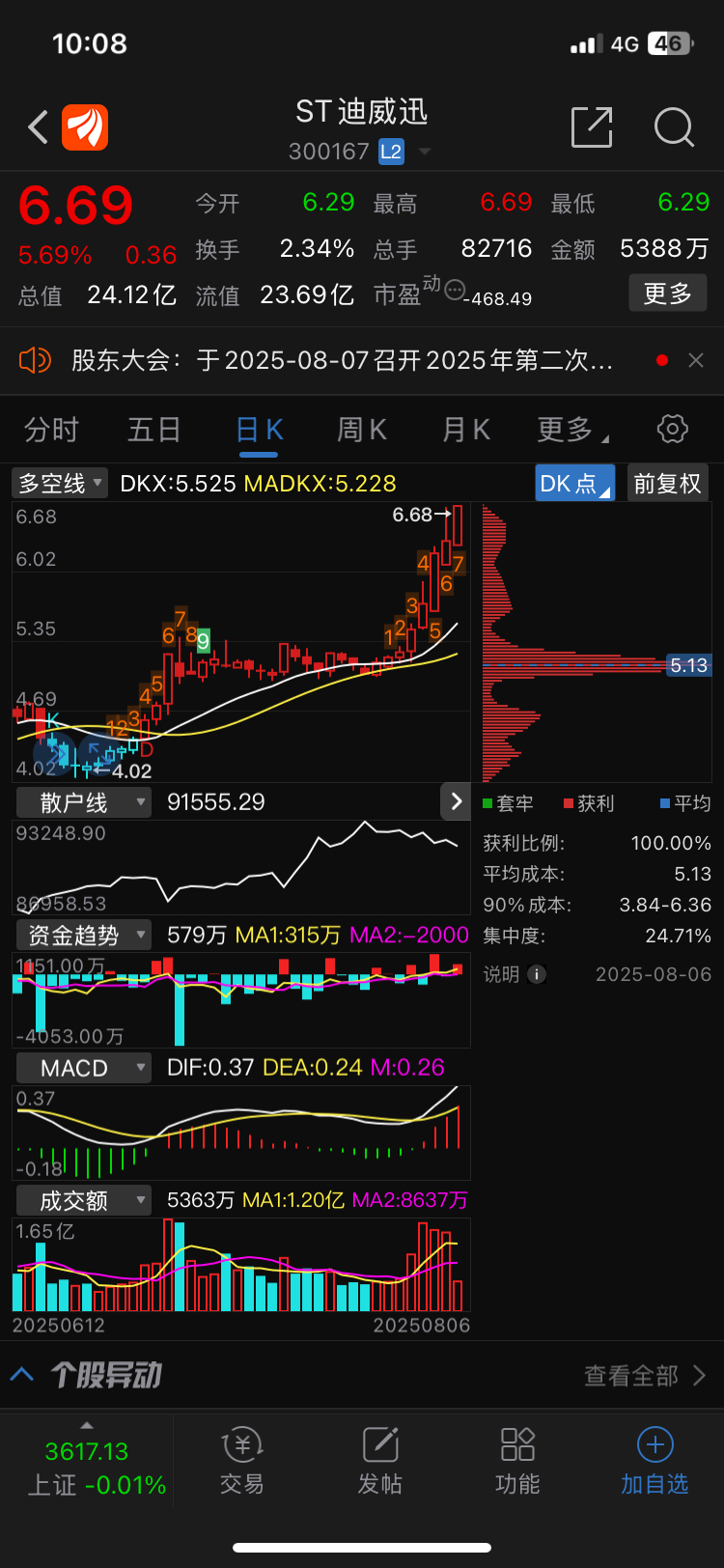Image resolution: width=724 pixels, height=1568 pixels.
Task: Open the 功能 functions icon
Action: tap(517, 1461)
